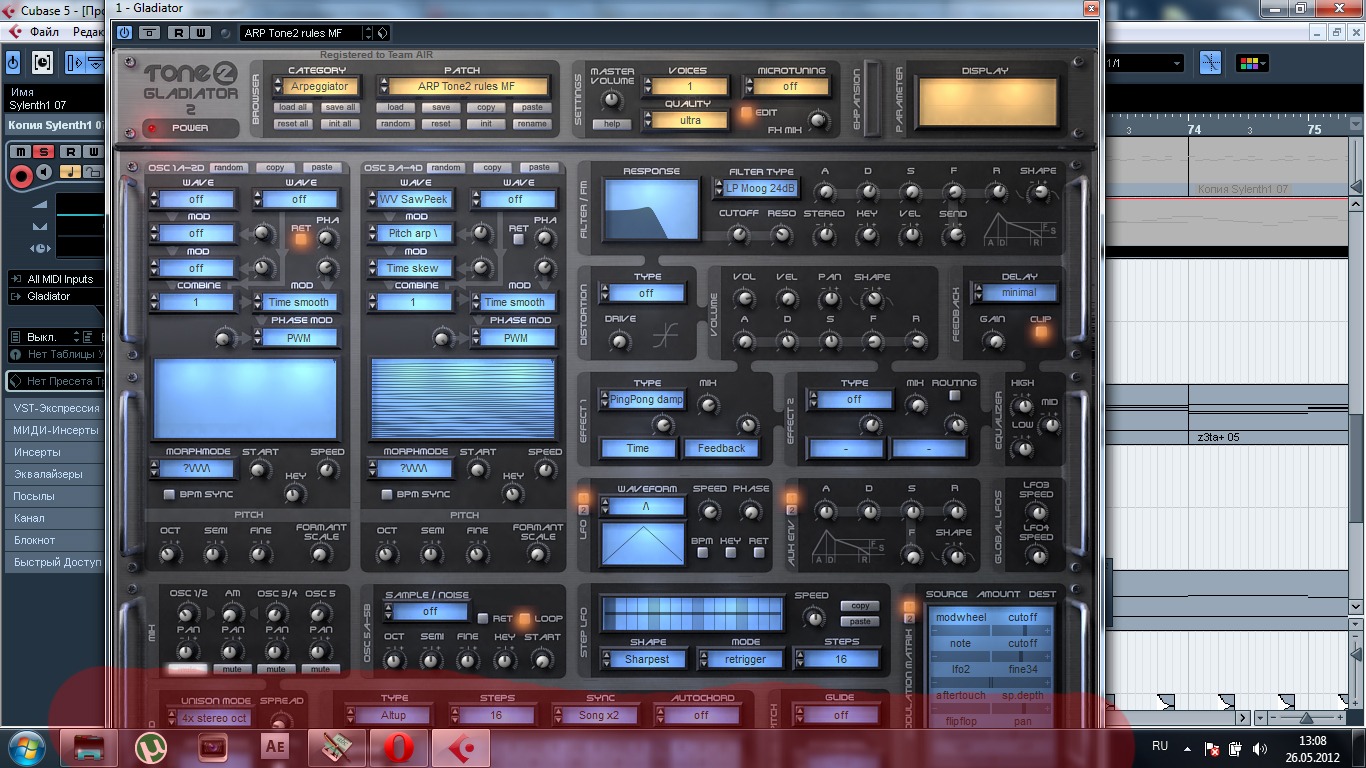The image size is (1366, 768).
Task: Enable Write automation W in plugin header
Action: pyautogui.click(x=200, y=33)
